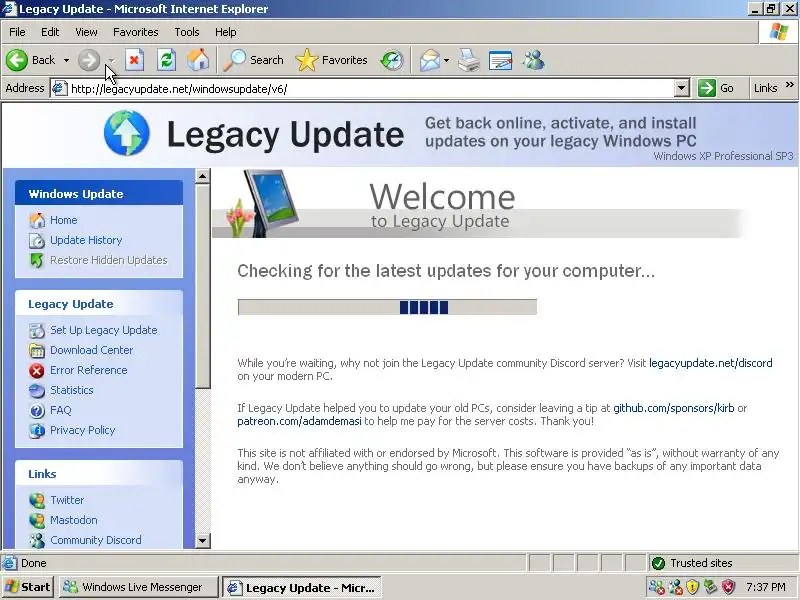This screenshot has width=800, height=600.
Task: Click the clock icon beside Update History
Action: (x=37, y=240)
